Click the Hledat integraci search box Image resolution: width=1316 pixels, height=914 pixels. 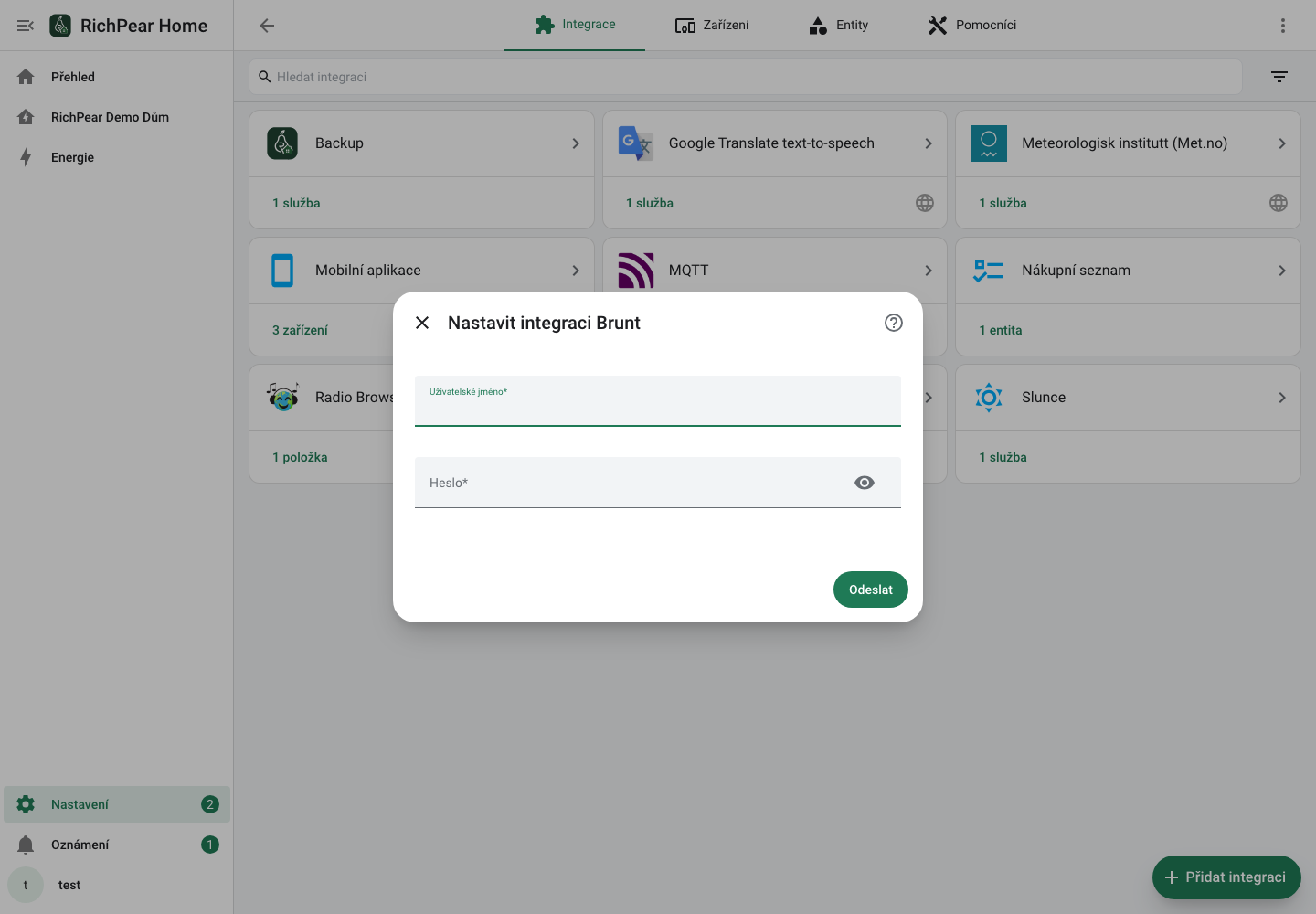point(745,77)
